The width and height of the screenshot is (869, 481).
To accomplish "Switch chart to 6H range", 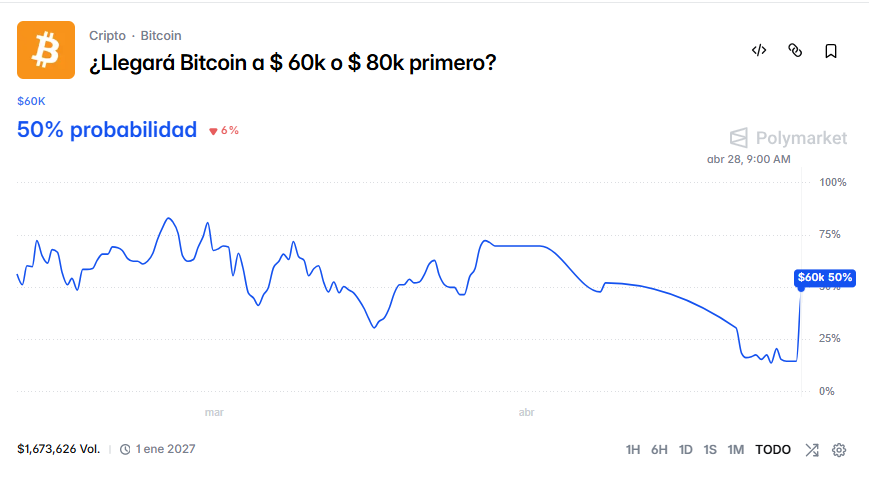I will coord(659,450).
